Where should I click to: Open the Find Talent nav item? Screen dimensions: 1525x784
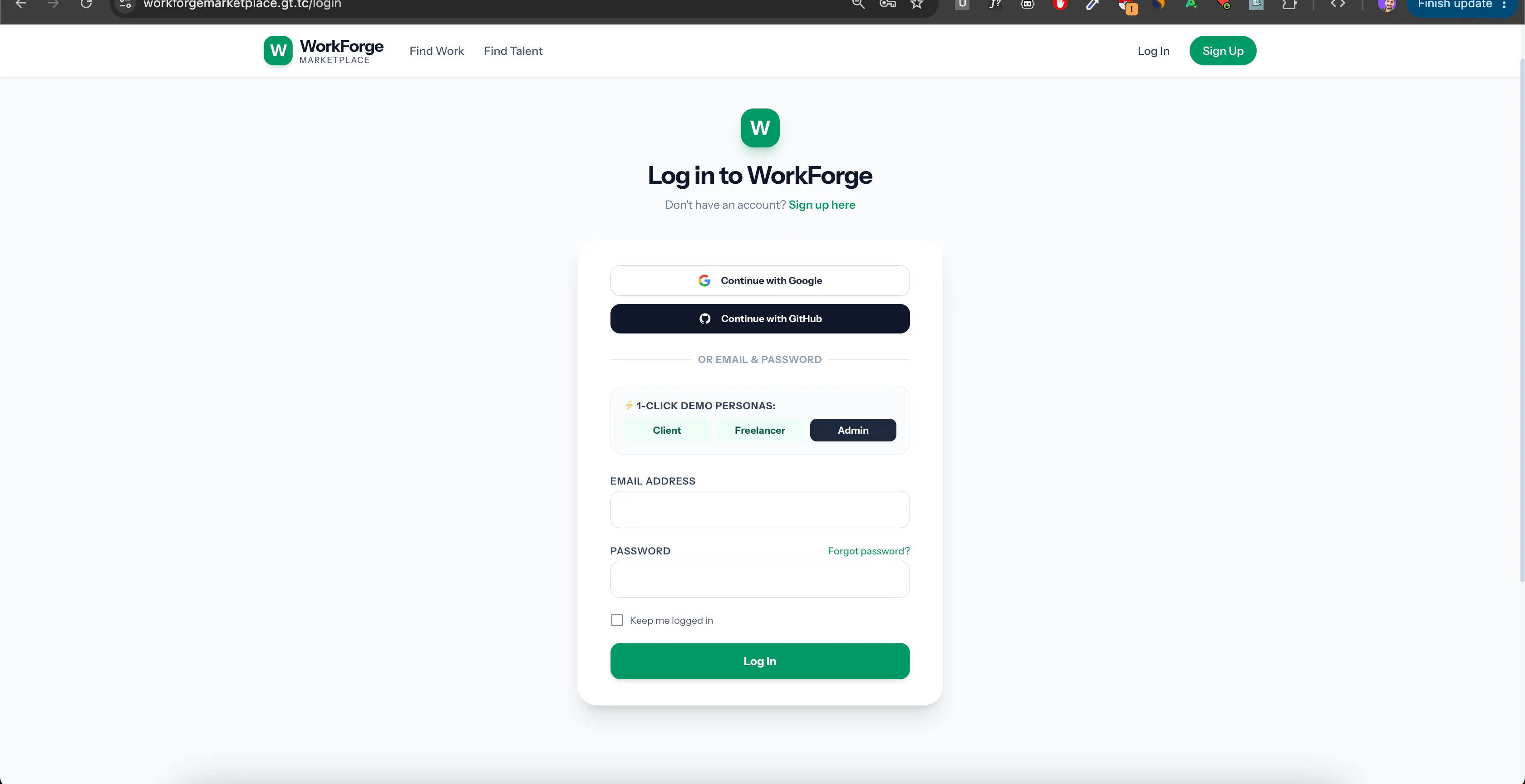[x=513, y=51]
